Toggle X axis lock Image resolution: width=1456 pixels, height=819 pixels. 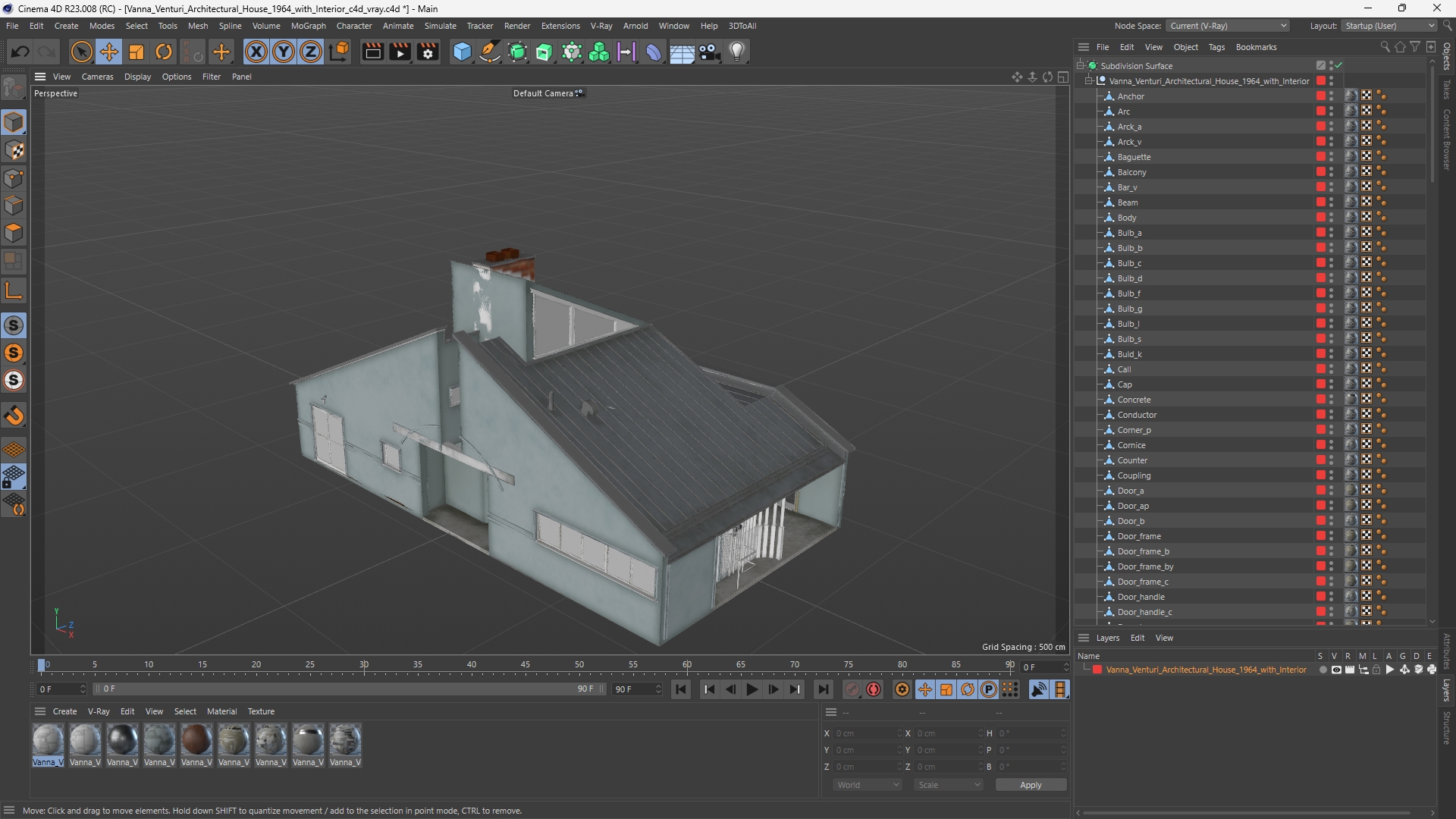tap(256, 52)
